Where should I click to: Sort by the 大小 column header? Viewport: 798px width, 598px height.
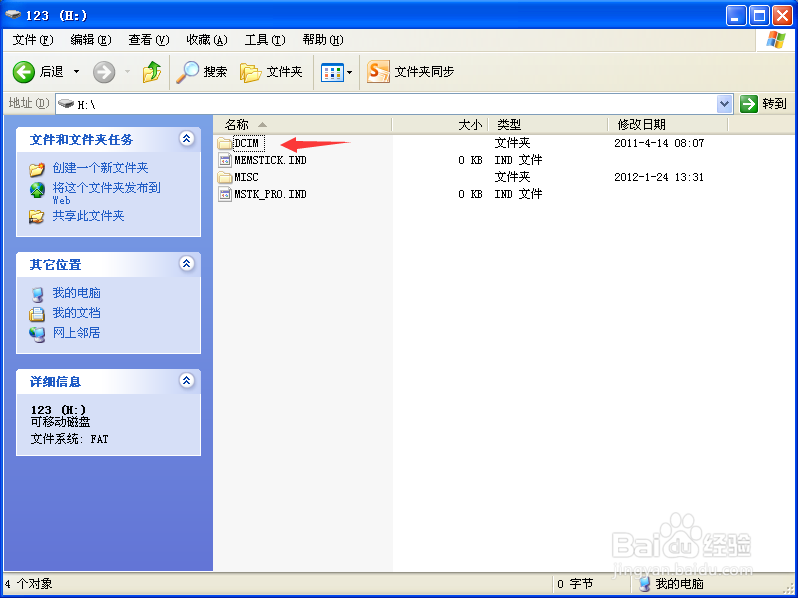pyautogui.click(x=440, y=125)
